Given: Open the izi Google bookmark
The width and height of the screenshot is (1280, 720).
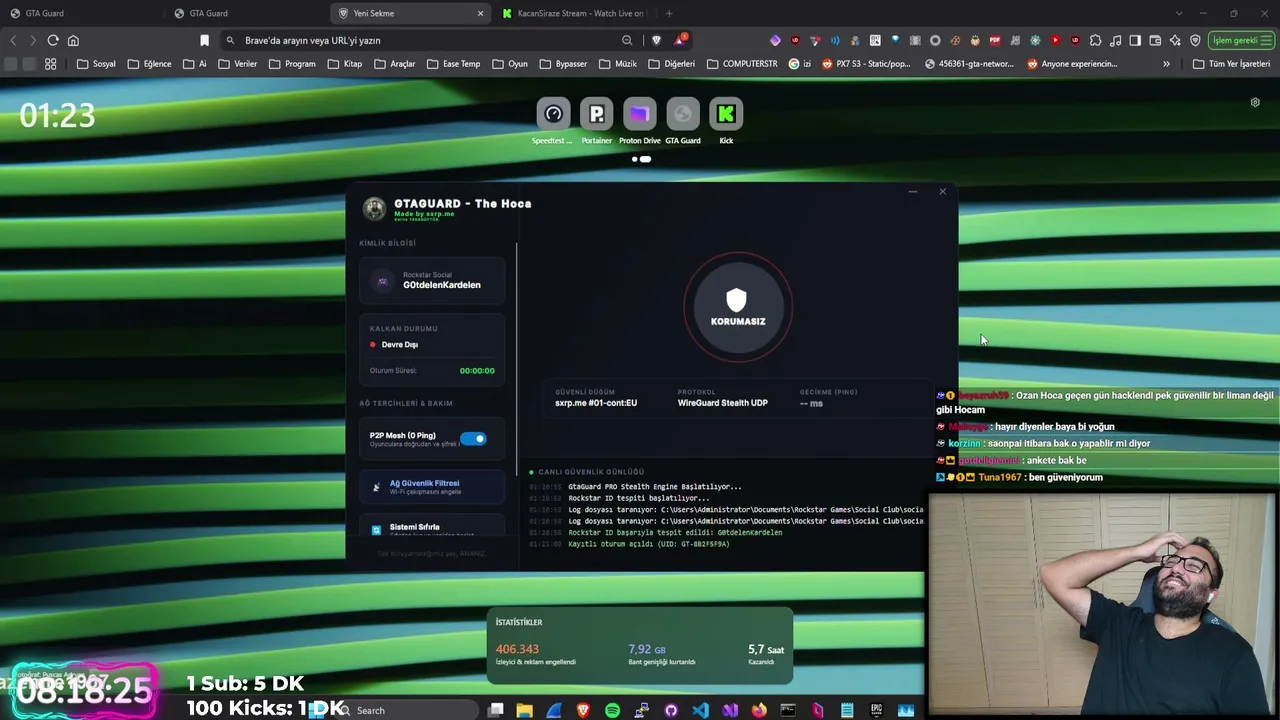Looking at the screenshot, I should (x=800, y=64).
